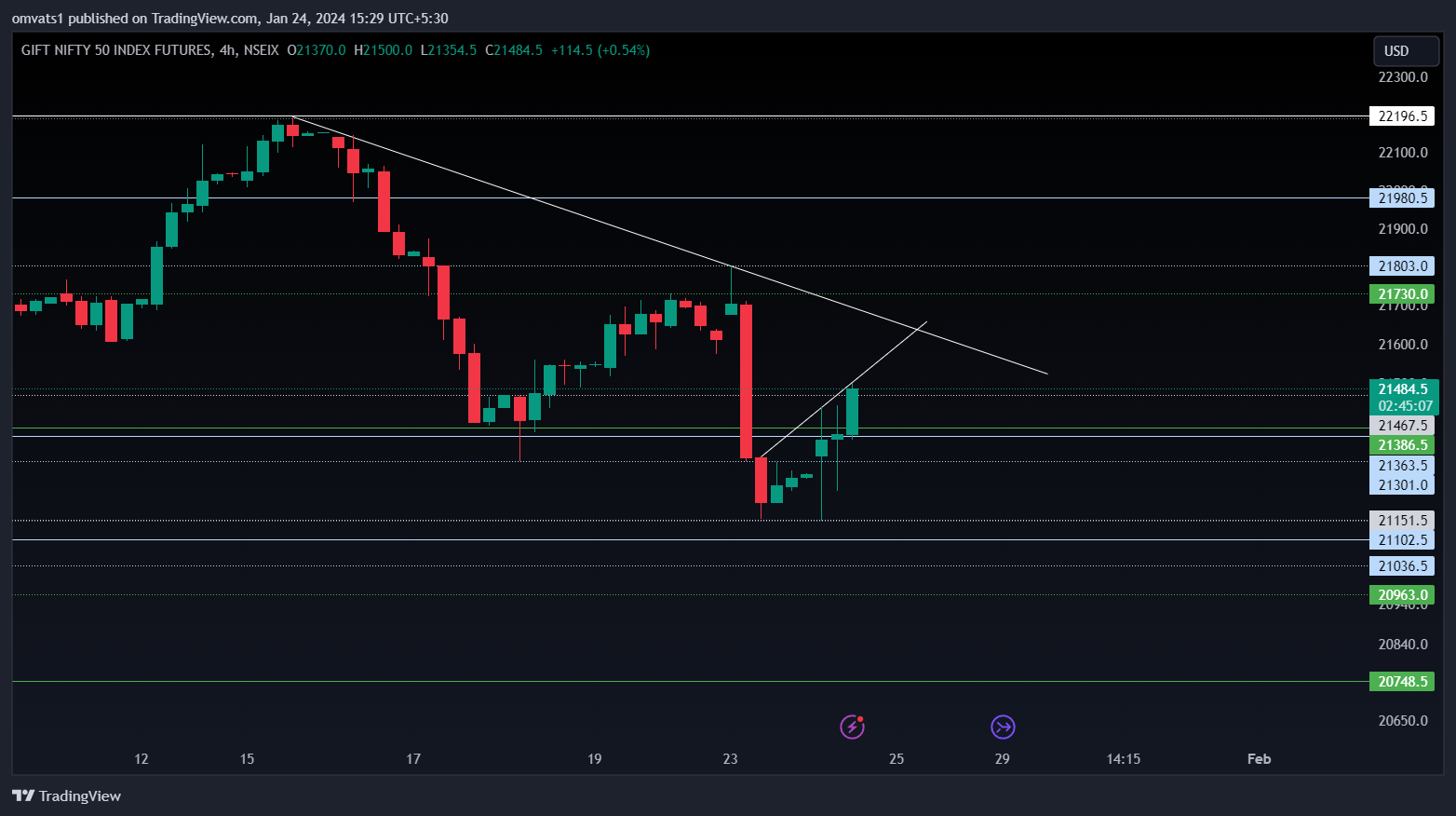Click Feb on time axis

1259,759
